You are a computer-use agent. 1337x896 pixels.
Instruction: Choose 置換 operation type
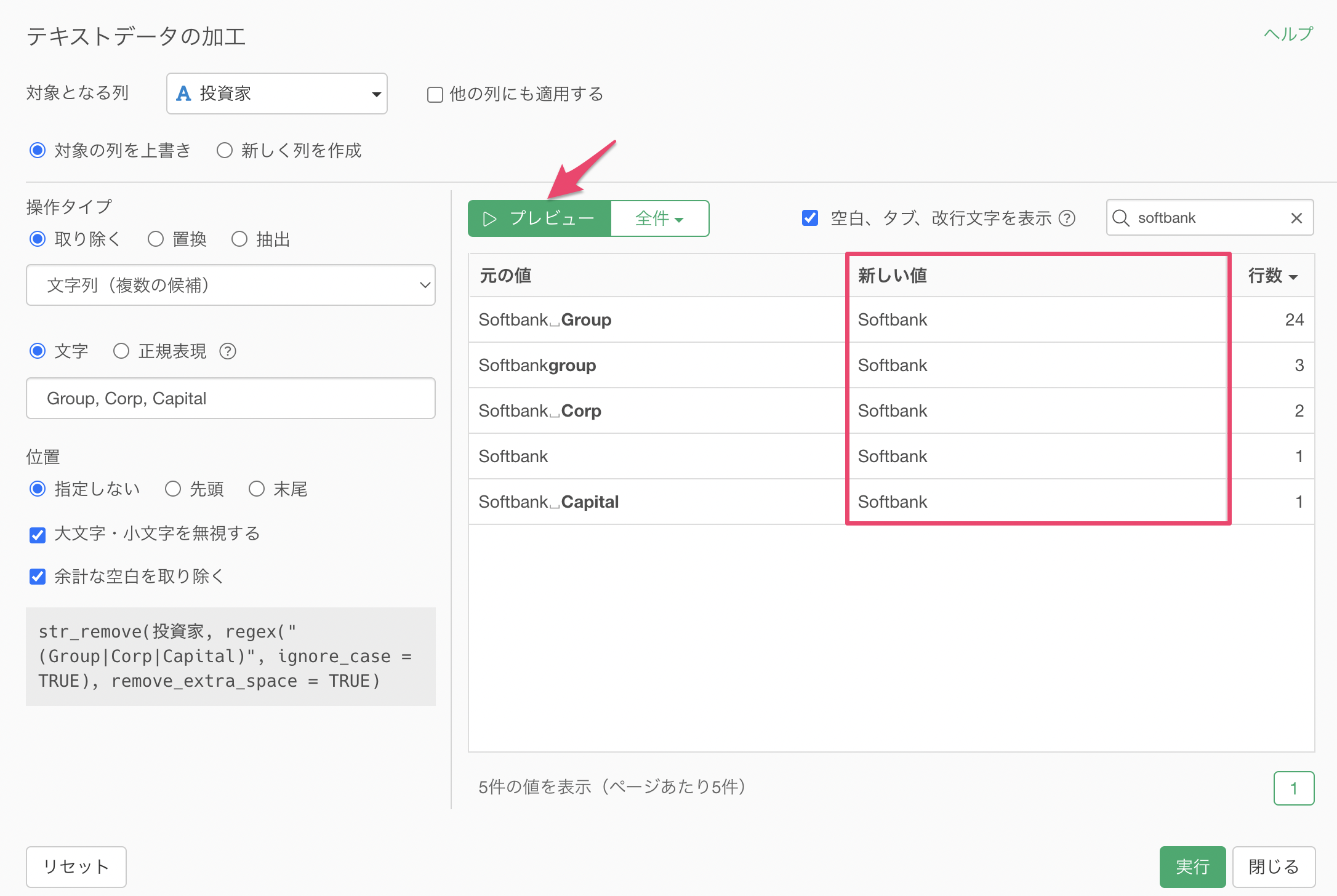click(x=156, y=239)
